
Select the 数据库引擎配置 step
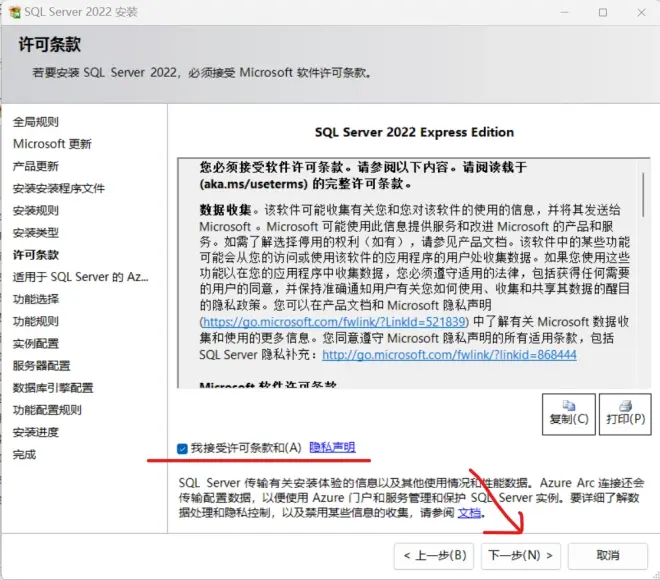point(53,388)
